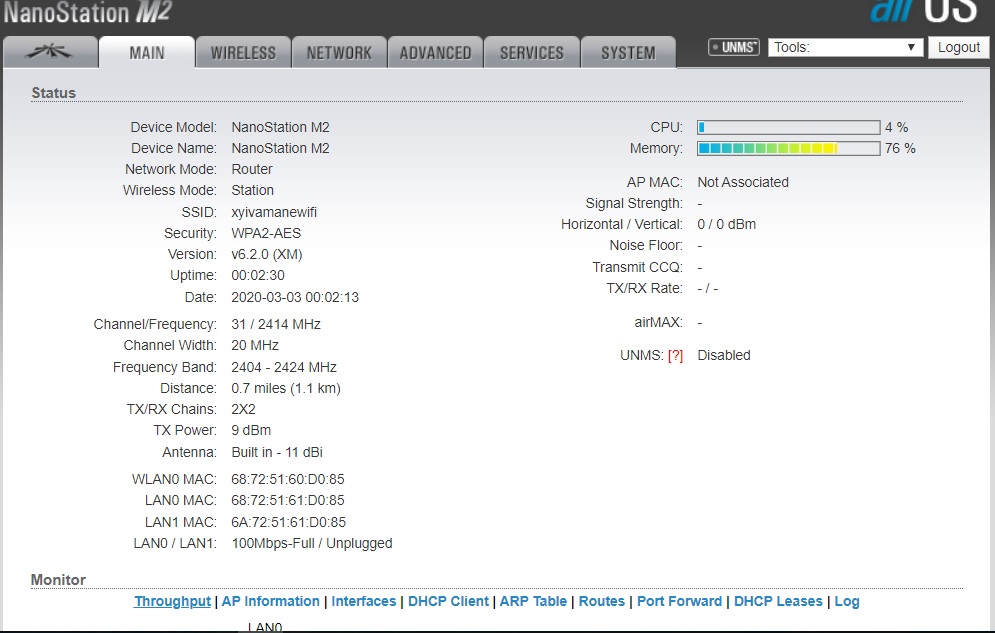This screenshot has width=995, height=633.
Task: Open the DHCP Leases link
Action: (x=778, y=601)
